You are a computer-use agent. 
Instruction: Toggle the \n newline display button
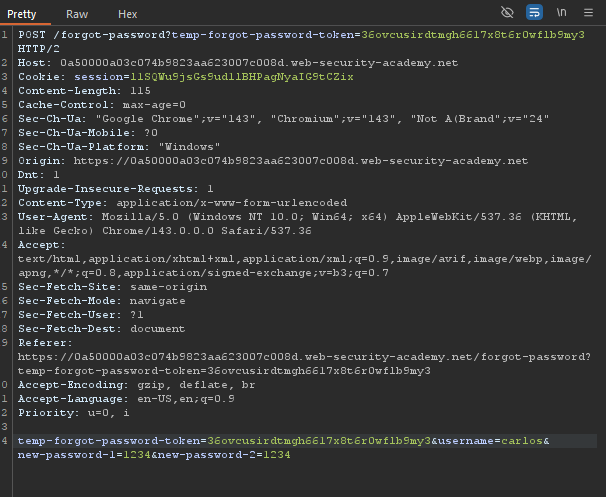[x=562, y=12]
